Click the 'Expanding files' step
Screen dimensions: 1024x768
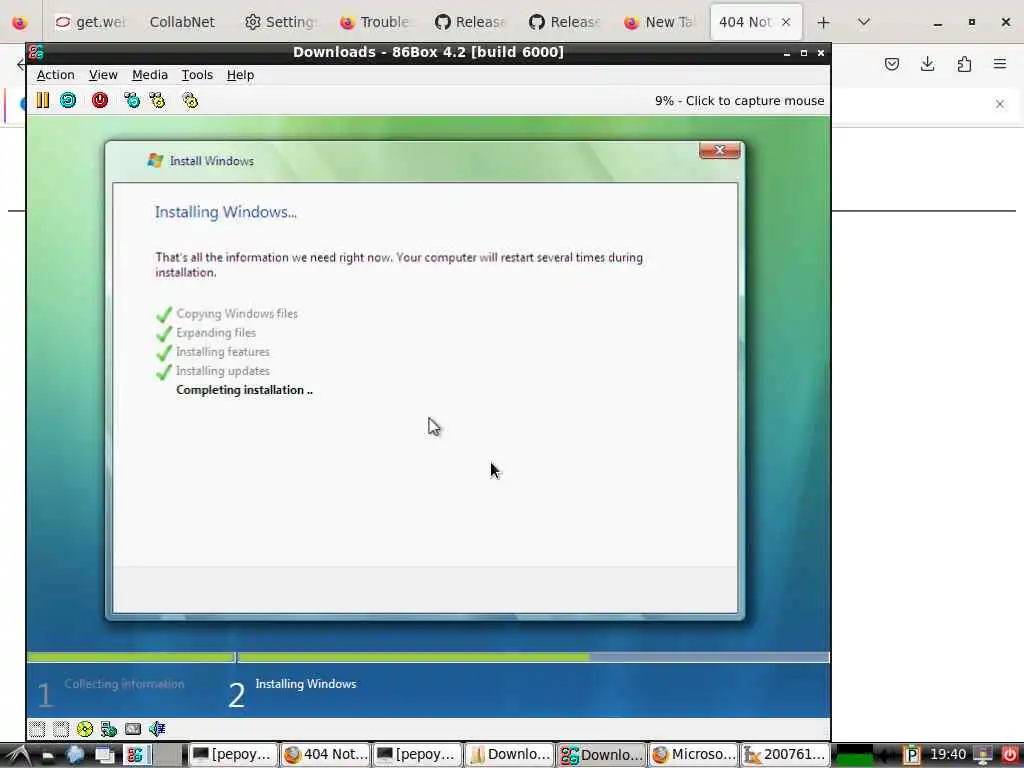216,332
